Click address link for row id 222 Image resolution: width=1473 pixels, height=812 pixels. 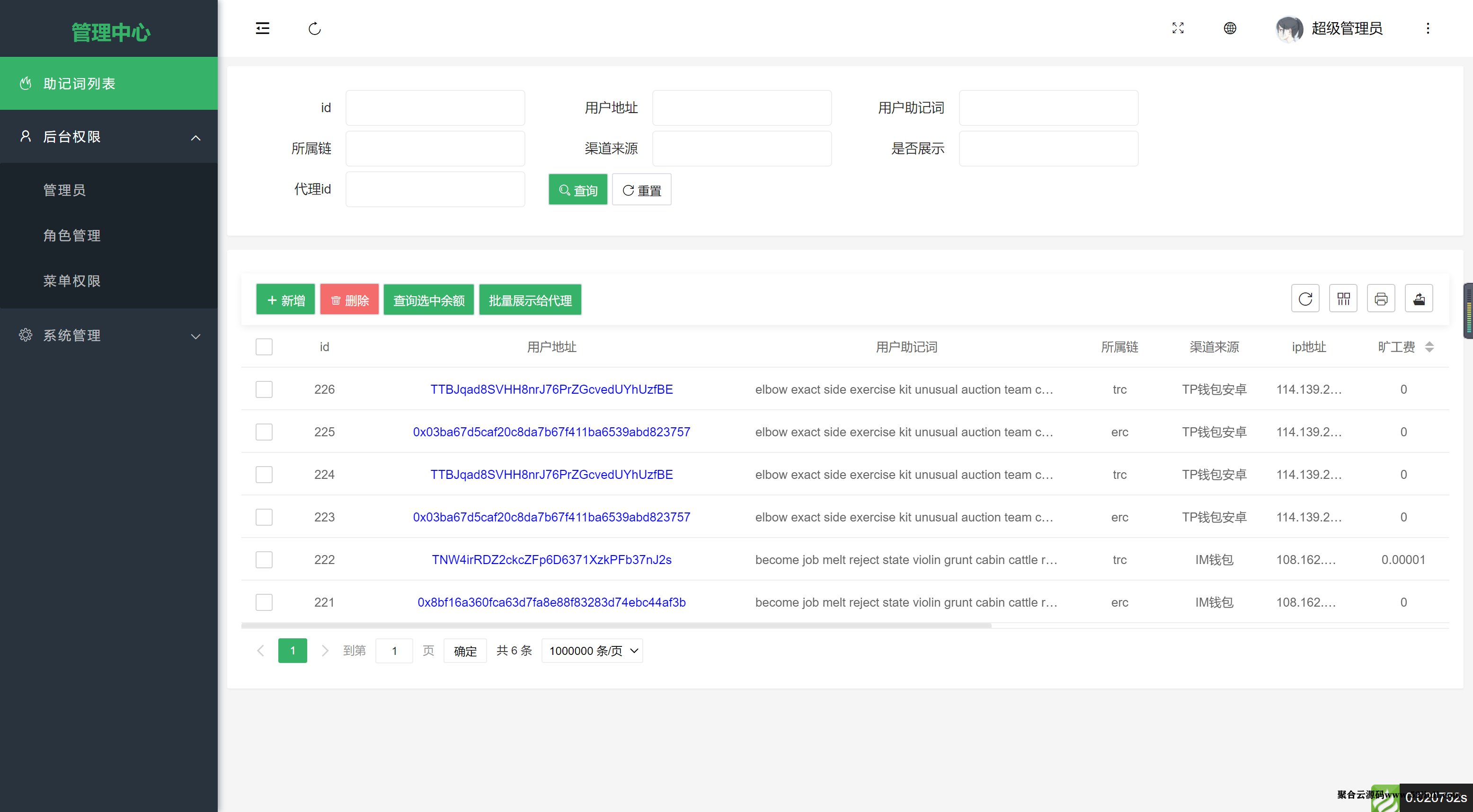[x=552, y=559]
